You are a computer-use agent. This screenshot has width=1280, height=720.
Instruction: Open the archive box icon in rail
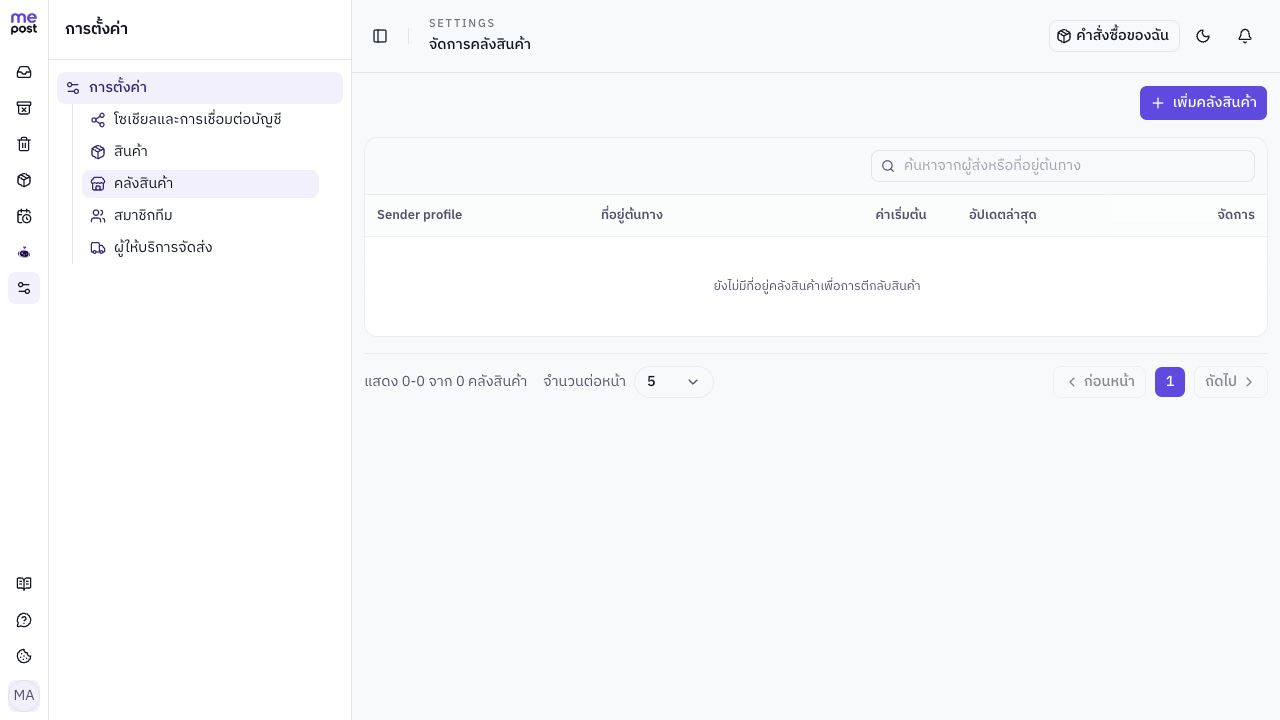(24, 108)
